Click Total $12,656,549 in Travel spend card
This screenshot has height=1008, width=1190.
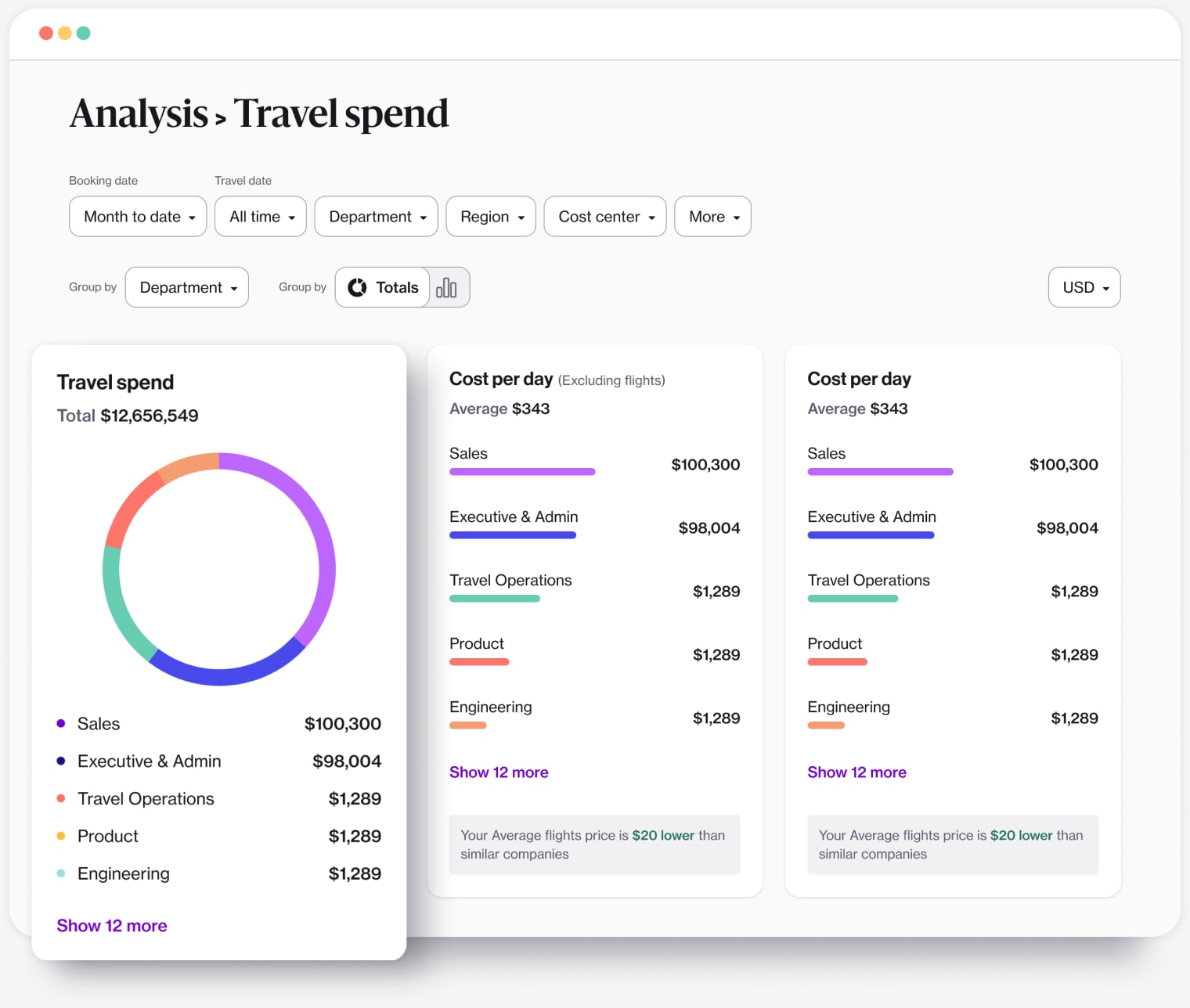click(x=128, y=416)
